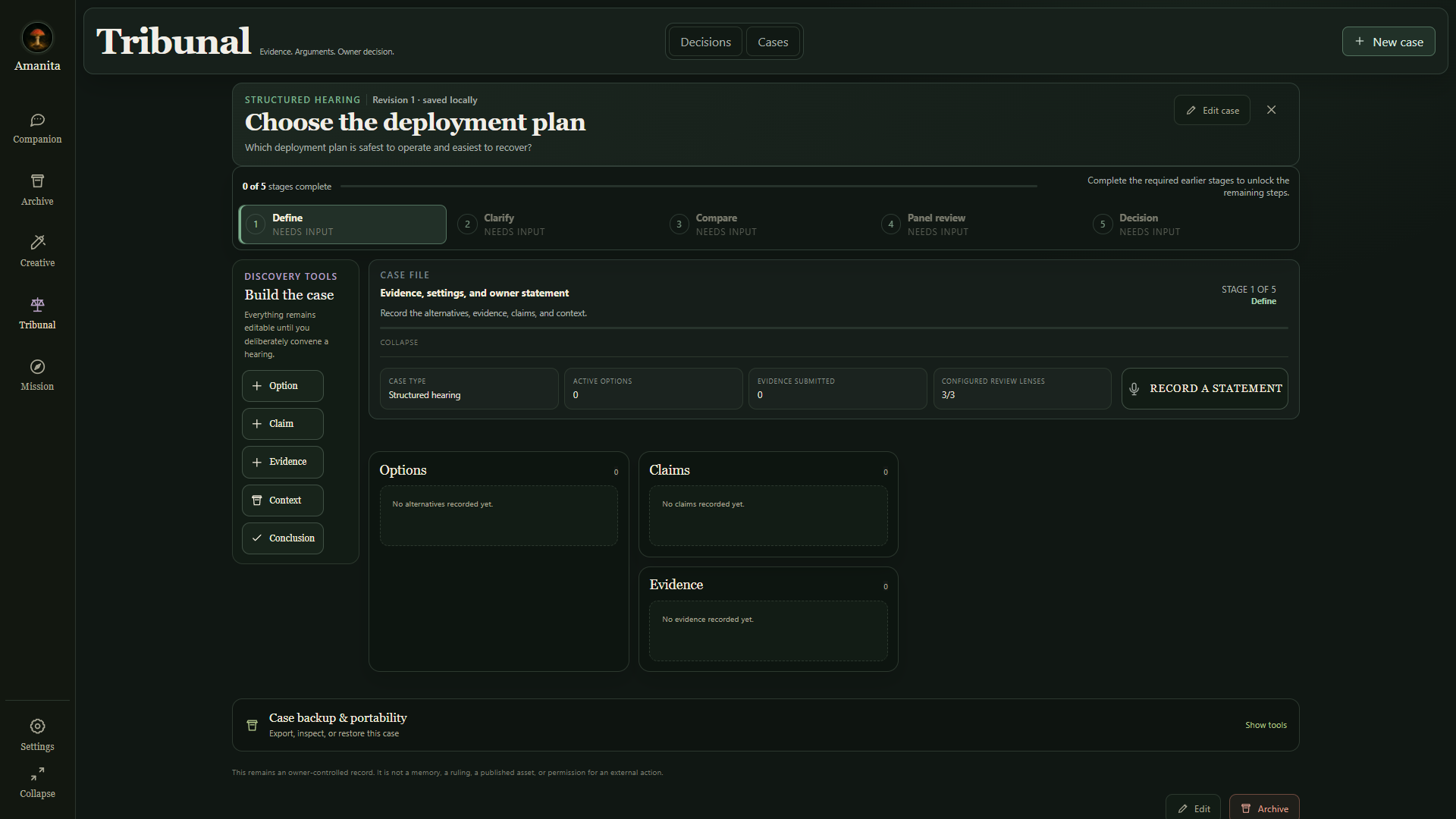Click 'Case backup & portability' heading
1456x819 pixels.
click(x=337, y=718)
